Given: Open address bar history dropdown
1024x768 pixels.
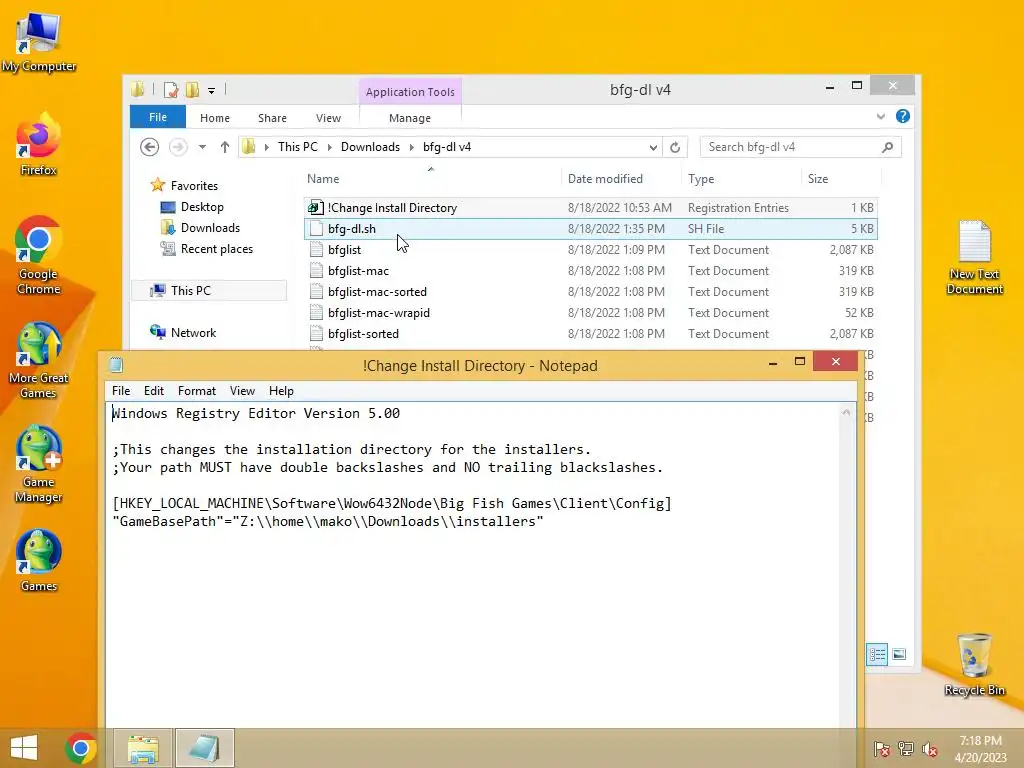Looking at the screenshot, I should point(652,148).
